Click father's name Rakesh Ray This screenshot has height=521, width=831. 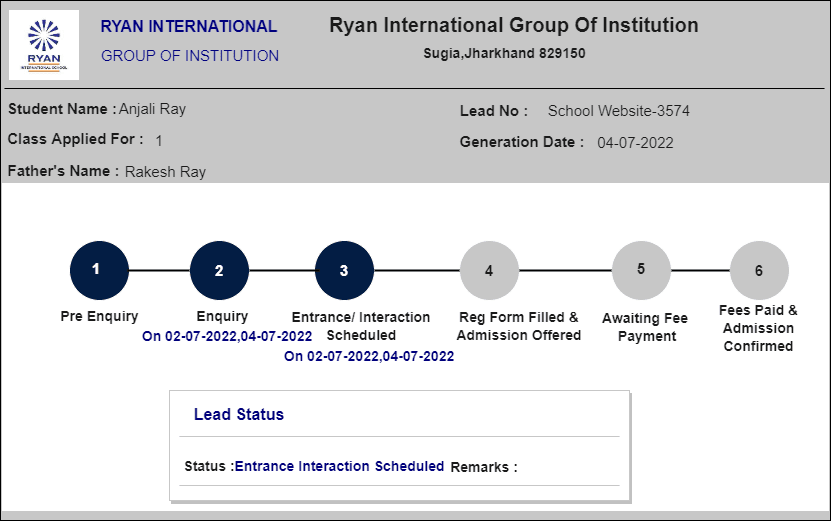pos(165,172)
